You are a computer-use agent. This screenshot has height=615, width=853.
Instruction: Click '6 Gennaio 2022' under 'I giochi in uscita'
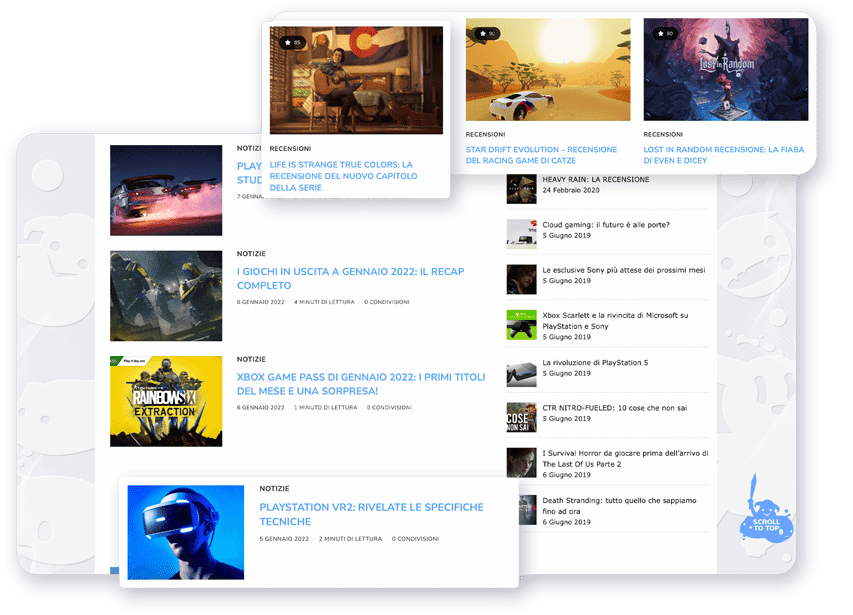(x=261, y=302)
